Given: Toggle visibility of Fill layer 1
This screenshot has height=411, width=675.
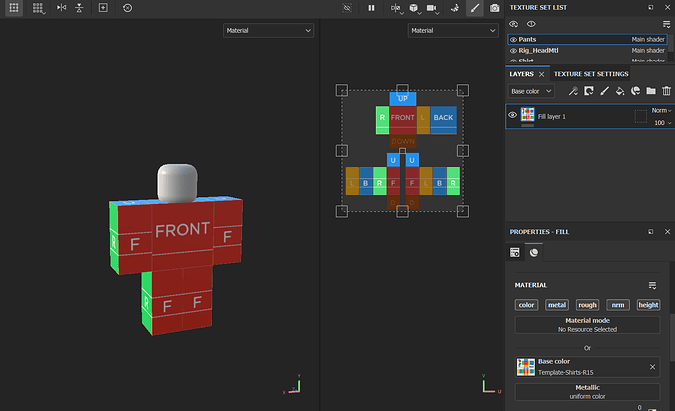Looking at the screenshot, I should [513, 116].
